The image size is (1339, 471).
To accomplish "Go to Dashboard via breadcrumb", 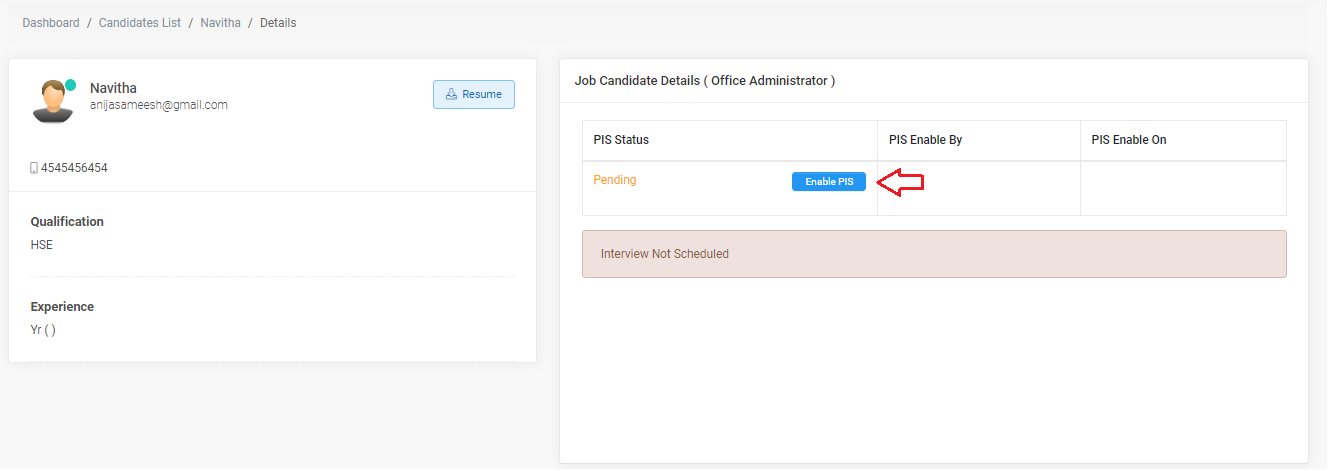I will (51, 23).
